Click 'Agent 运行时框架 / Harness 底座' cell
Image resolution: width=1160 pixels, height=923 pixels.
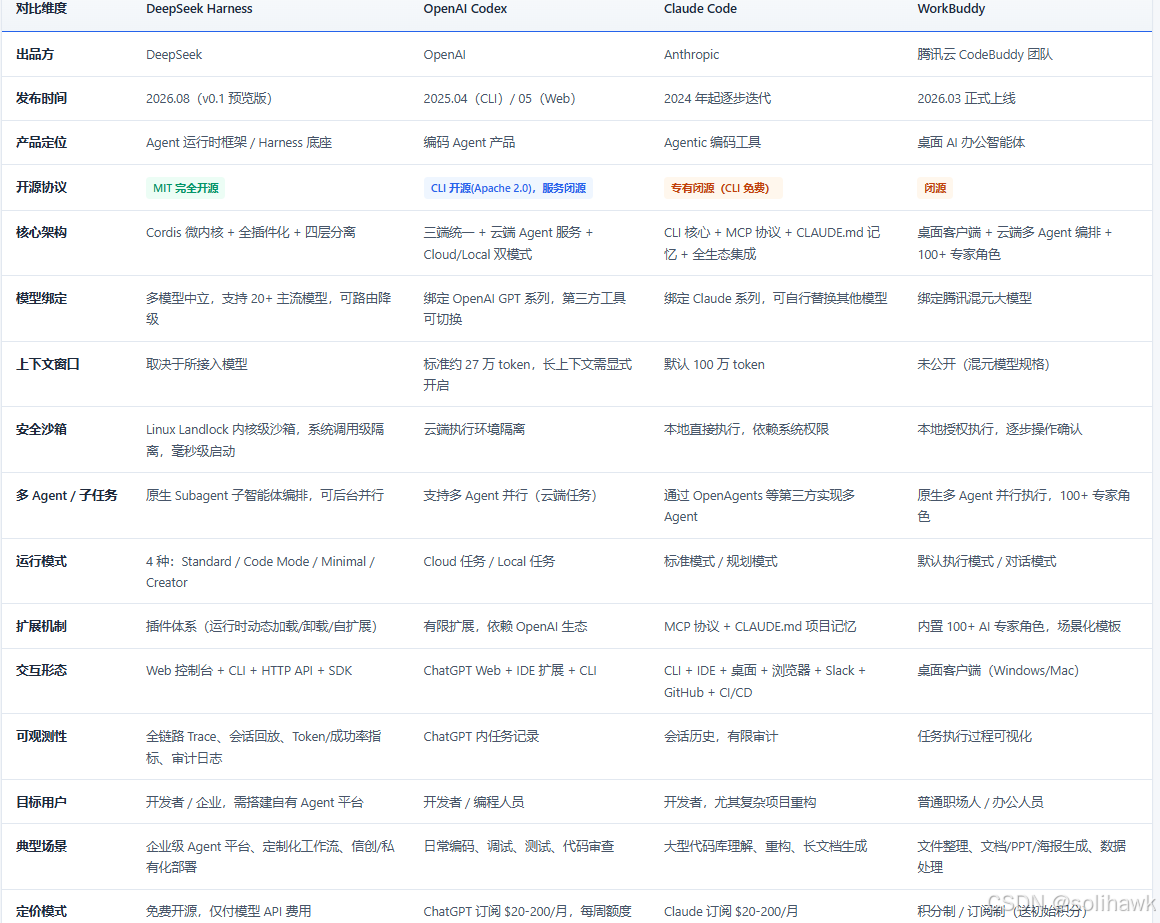(239, 143)
